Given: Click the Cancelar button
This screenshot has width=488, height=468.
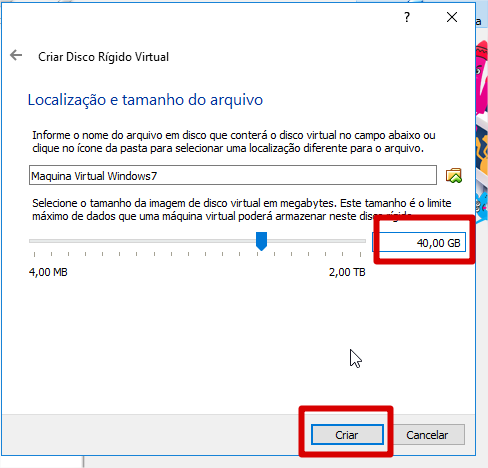Looking at the screenshot, I should point(427,435).
